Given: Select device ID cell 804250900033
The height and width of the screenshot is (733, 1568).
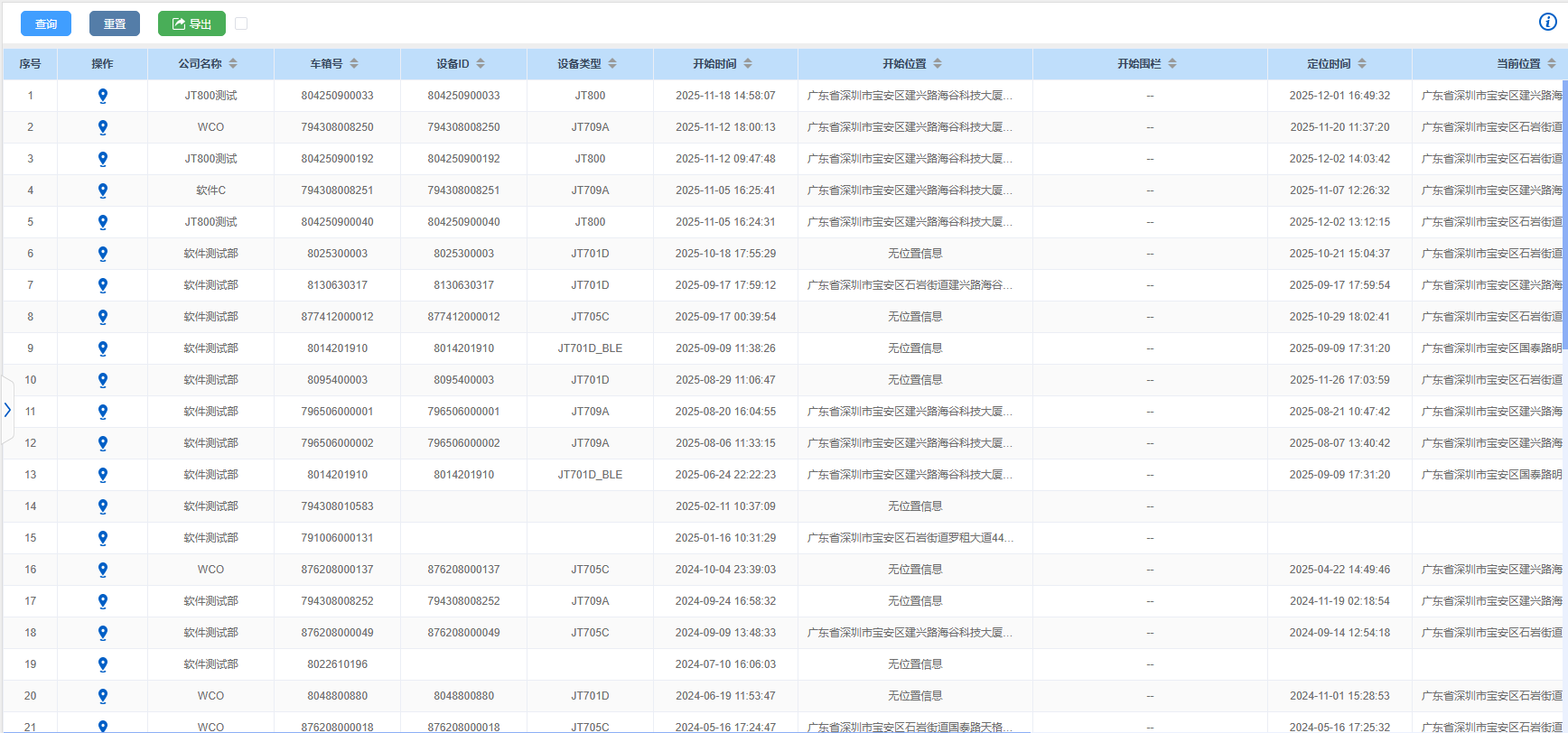Looking at the screenshot, I should [463, 96].
